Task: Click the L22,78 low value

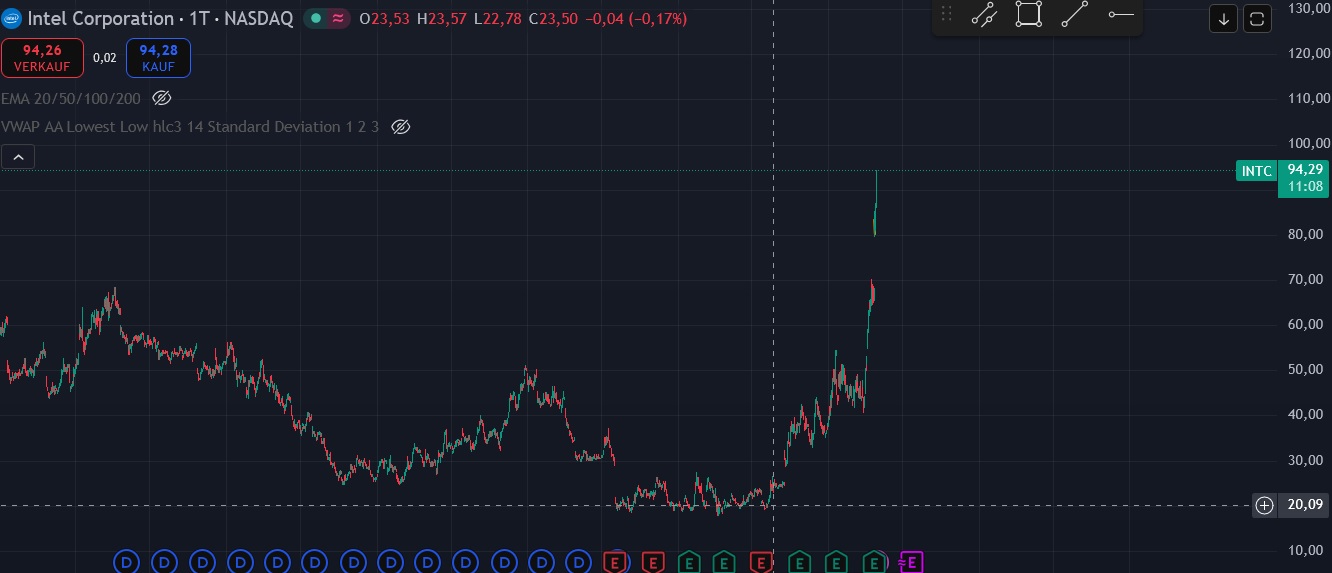Action: click(x=498, y=18)
